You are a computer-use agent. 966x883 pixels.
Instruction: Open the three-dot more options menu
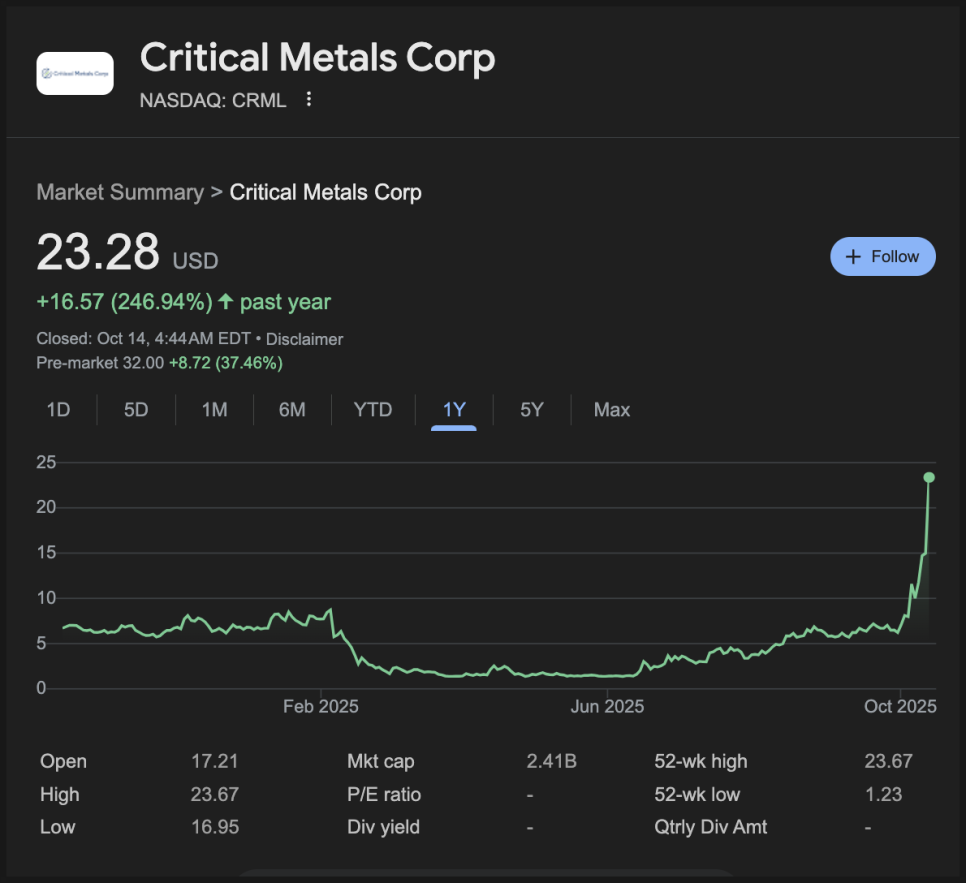[309, 99]
